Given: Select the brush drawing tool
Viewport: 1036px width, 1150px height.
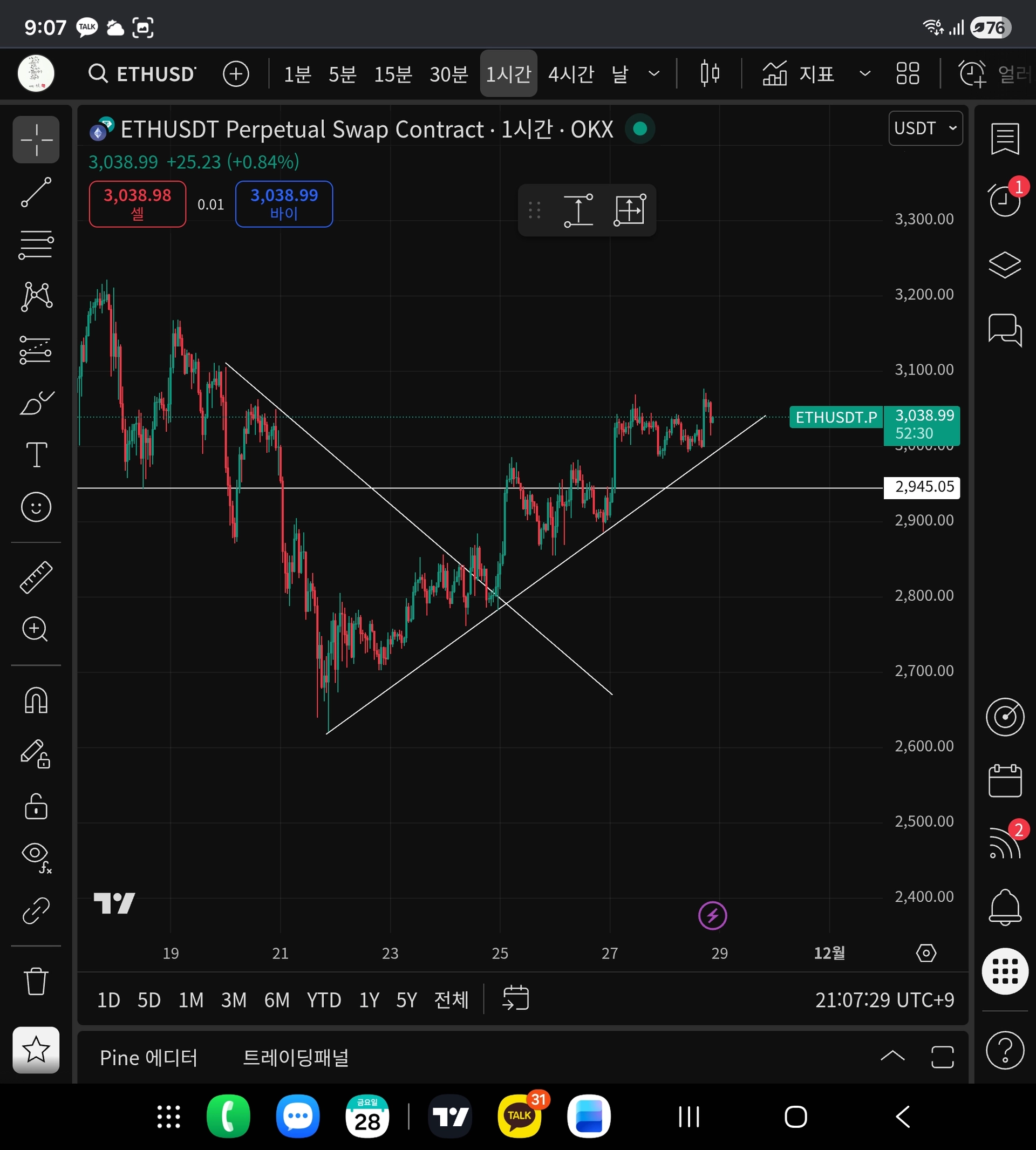Looking at the screenshot, I should 36,403.
